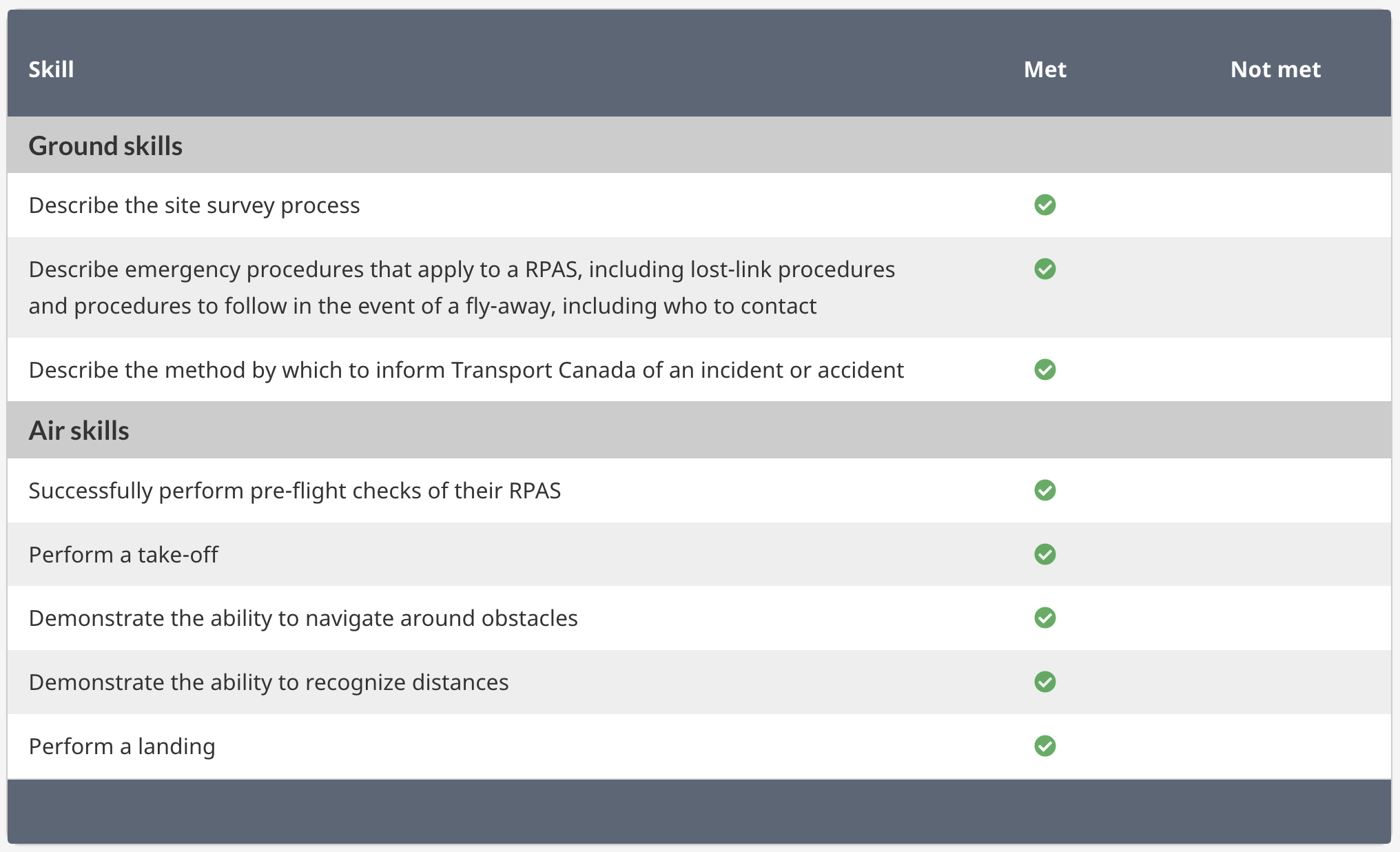Click the checkmark for informing Transport Canada
Viewport: 1400px width, 852px height.
[x=1044, y=369]
